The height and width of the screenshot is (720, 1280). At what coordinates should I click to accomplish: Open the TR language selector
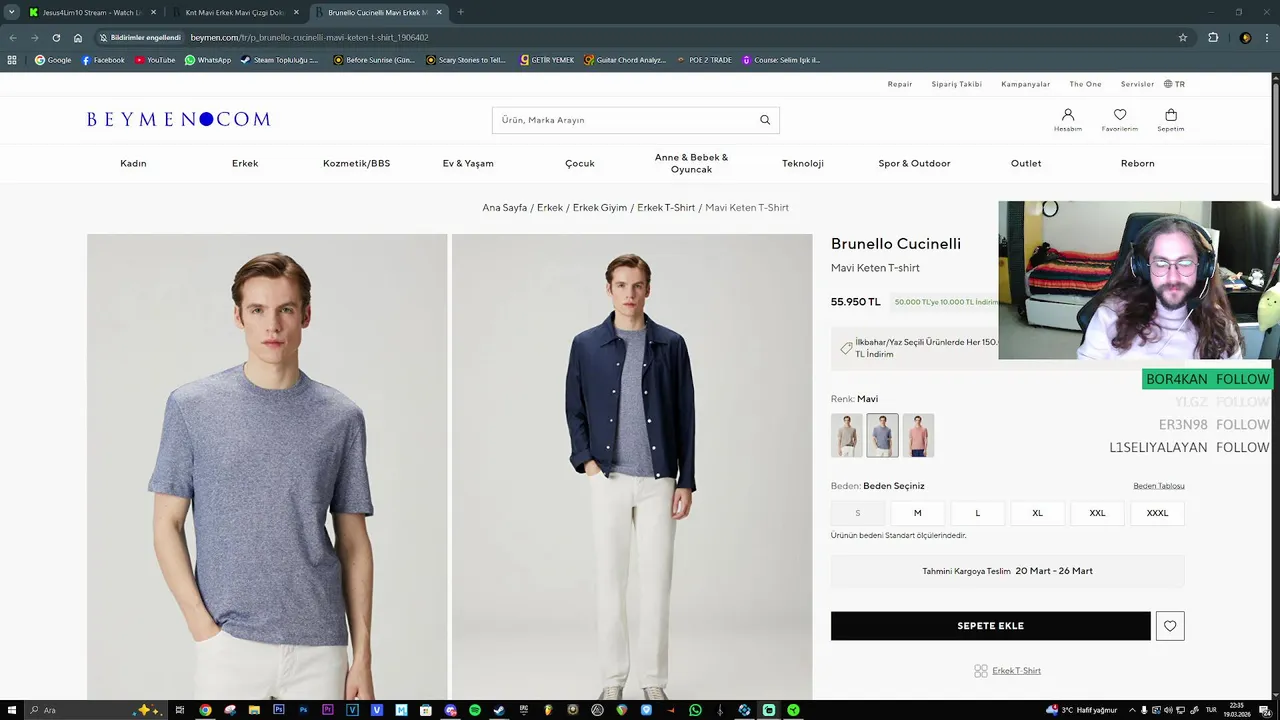1174,84
